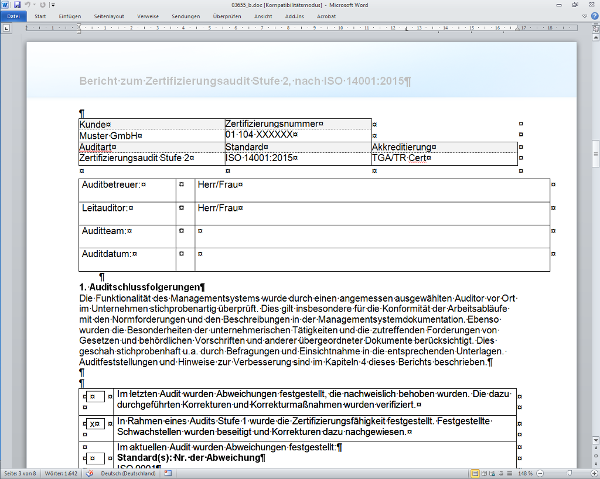Open the Seitenlayout ribbon tab

point(108,17)
